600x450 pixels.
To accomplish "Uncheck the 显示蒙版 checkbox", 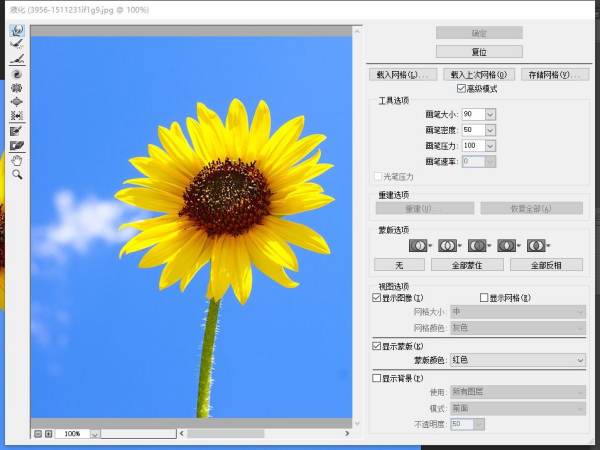I will 376,346.
